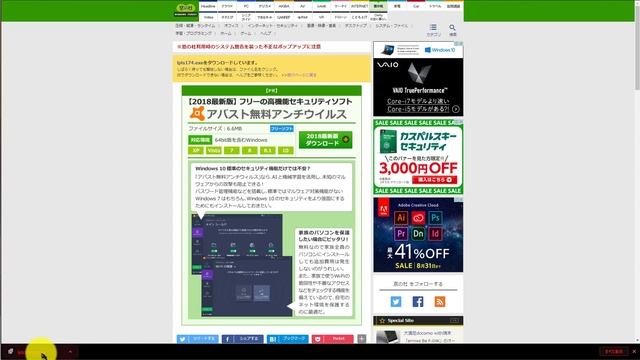Click the arrow icon in VAIO ad

coord(456,109)
